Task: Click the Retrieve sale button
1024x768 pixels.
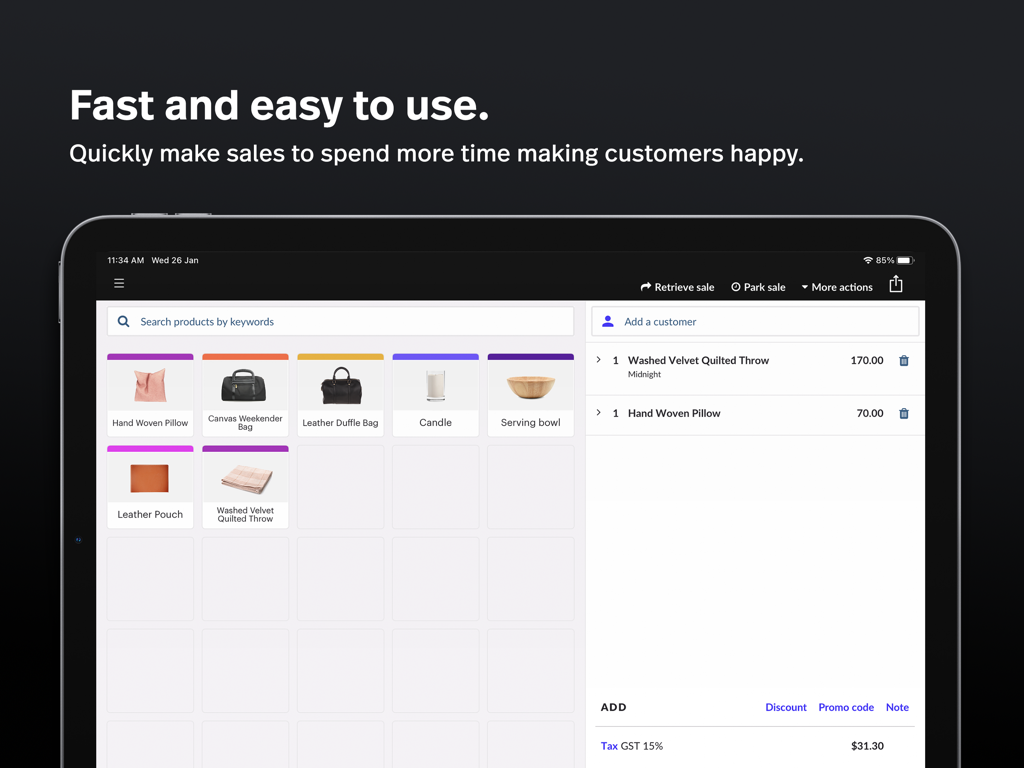Action: 677,287
